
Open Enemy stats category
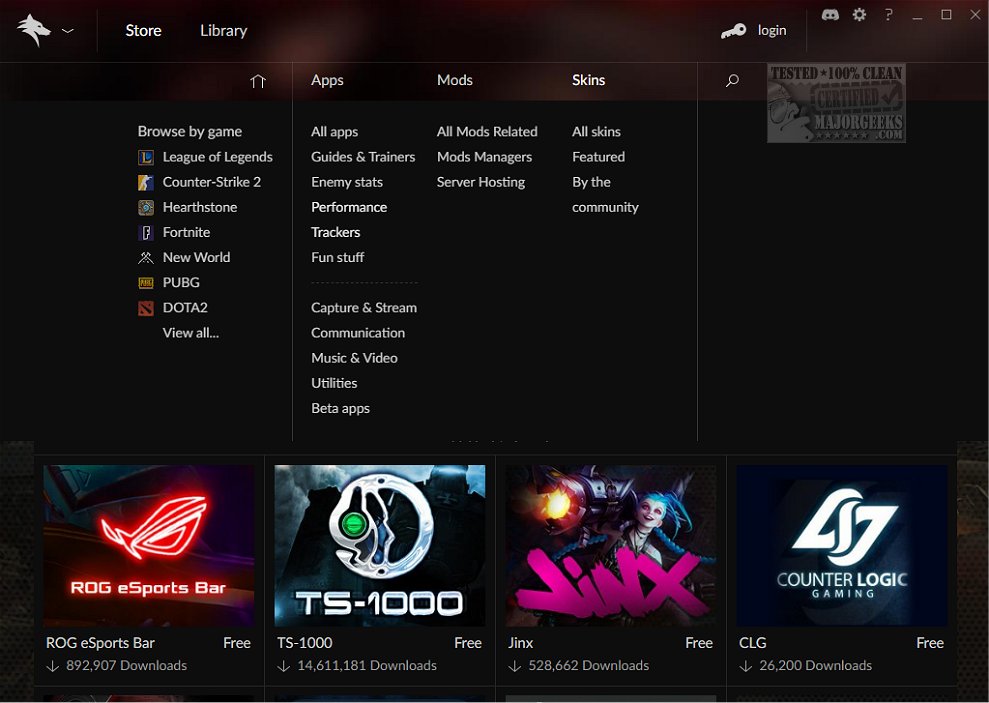(x=347, y=182)
